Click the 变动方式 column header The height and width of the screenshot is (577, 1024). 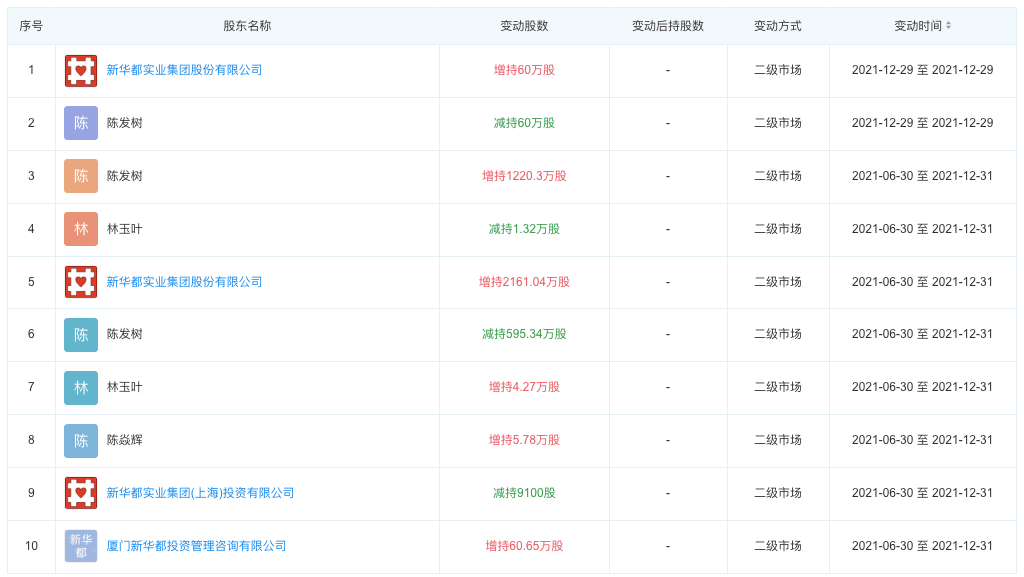click(x=778, y=26)
